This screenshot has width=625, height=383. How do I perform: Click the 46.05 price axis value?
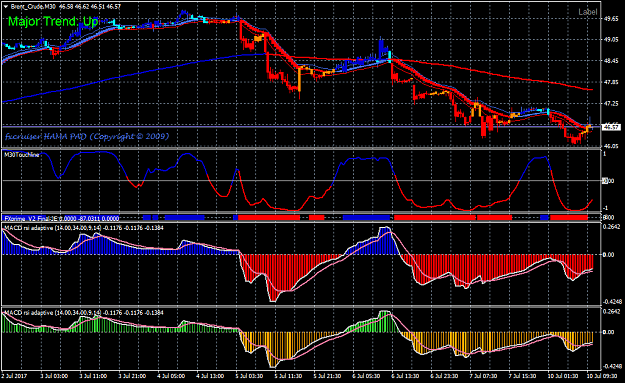[611, 146]
